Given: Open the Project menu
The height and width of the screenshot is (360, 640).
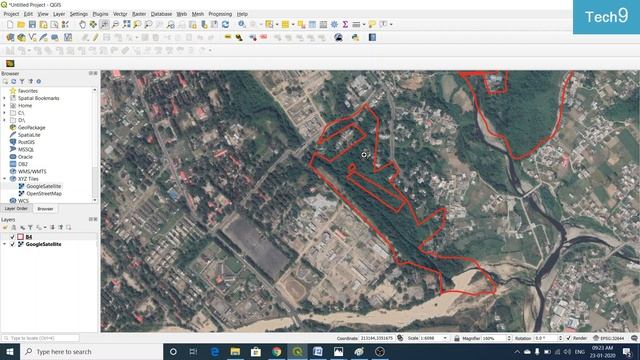Looking at the screenshot, I should pyautogui.click(x=11, y=14).
